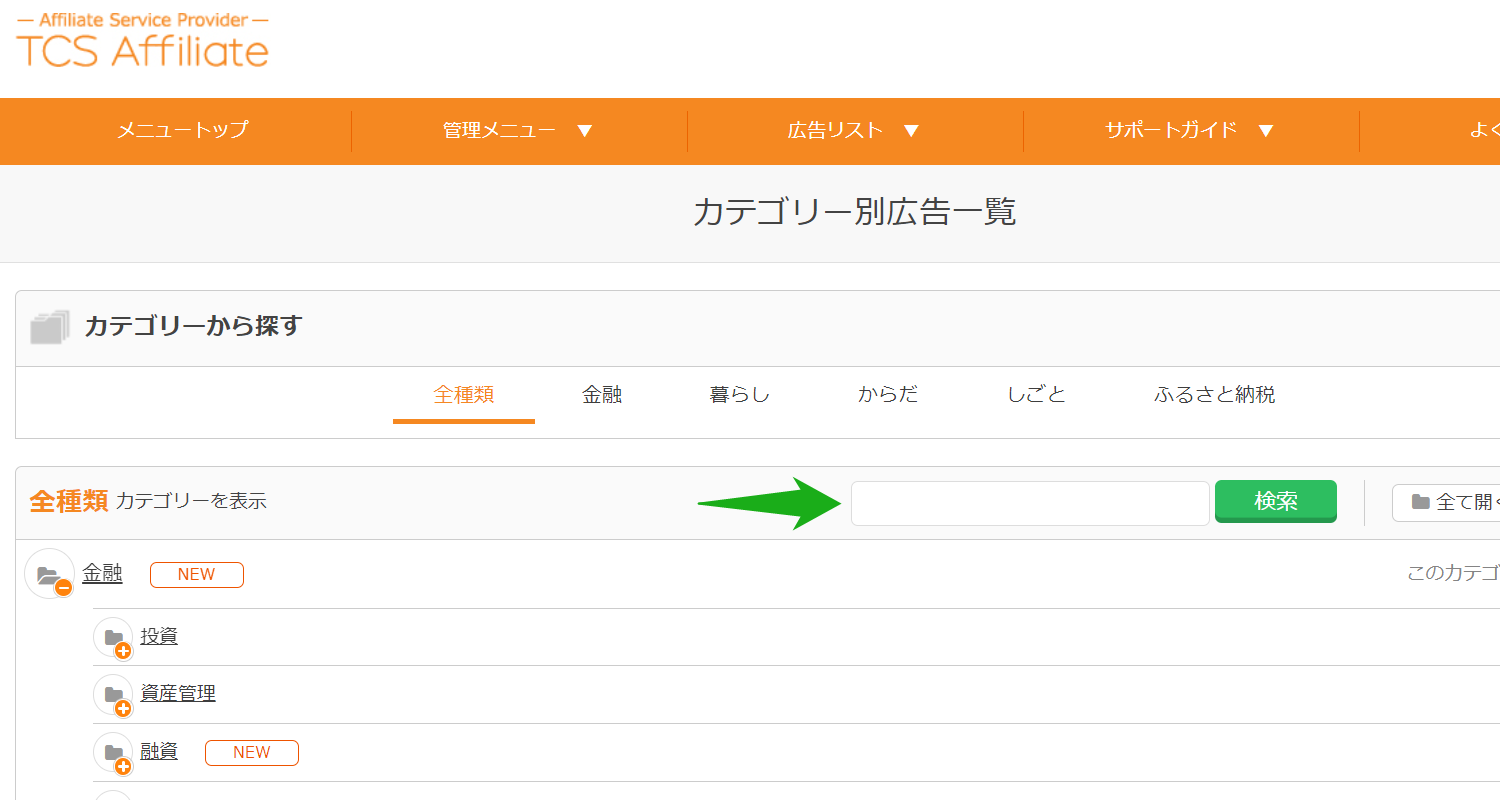Open the 投資 subcategory link

click(159, 636)
